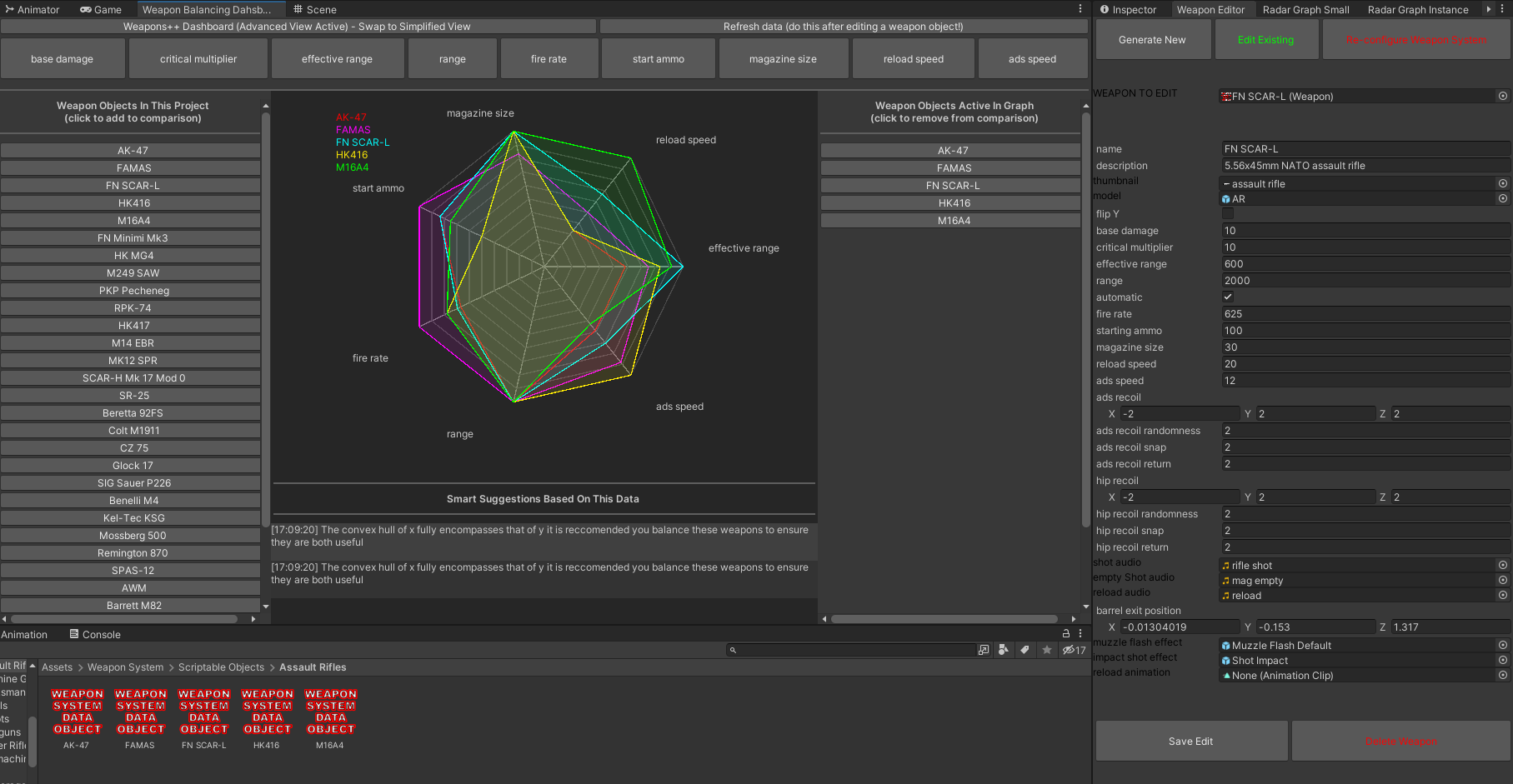Open the object picker for Weapon To Edit
Image resolution: width=1513 pixels, height=784 pixels.
click(x=1503, y=97)
